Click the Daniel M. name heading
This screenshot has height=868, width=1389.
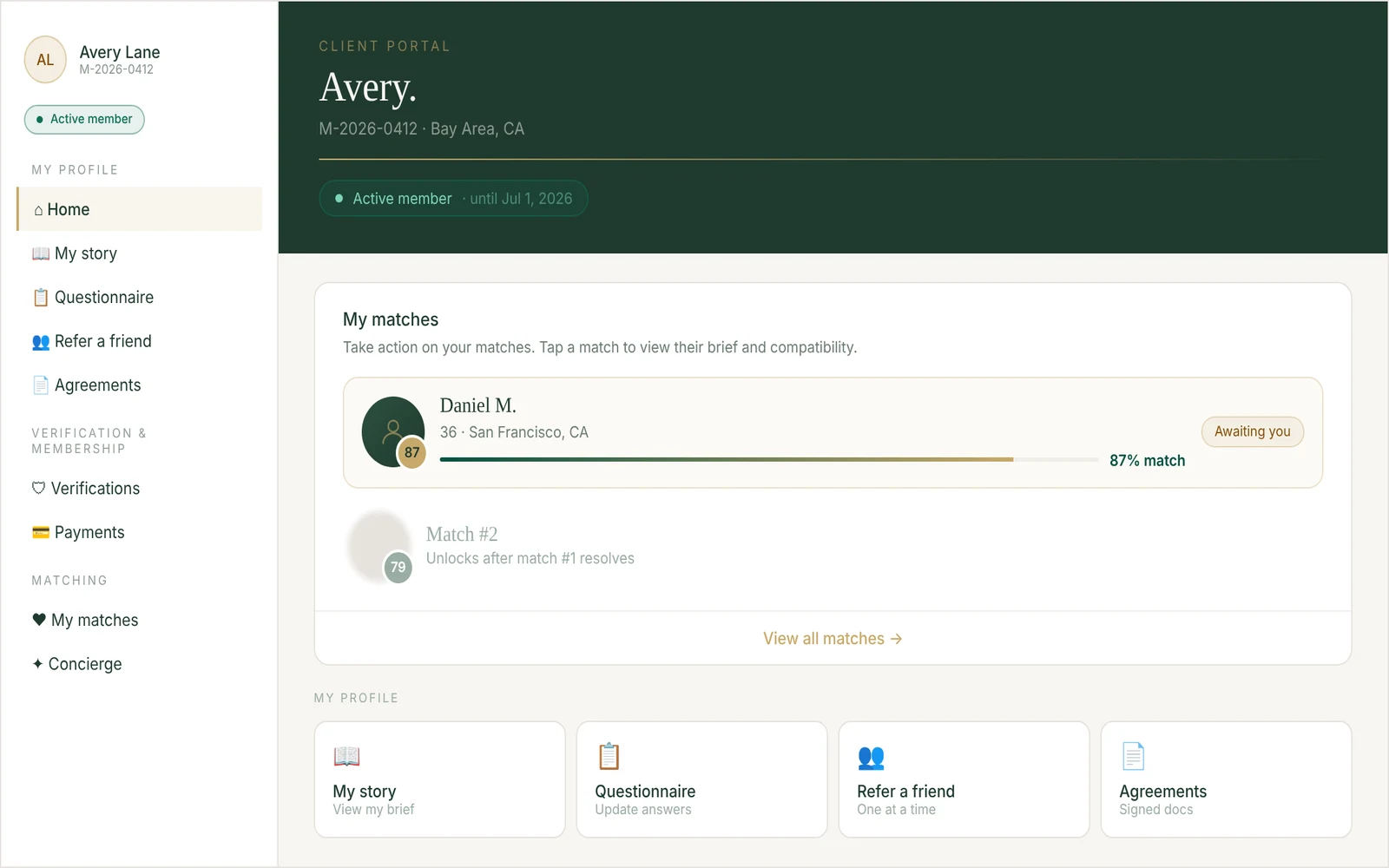[x=478, y=405]
